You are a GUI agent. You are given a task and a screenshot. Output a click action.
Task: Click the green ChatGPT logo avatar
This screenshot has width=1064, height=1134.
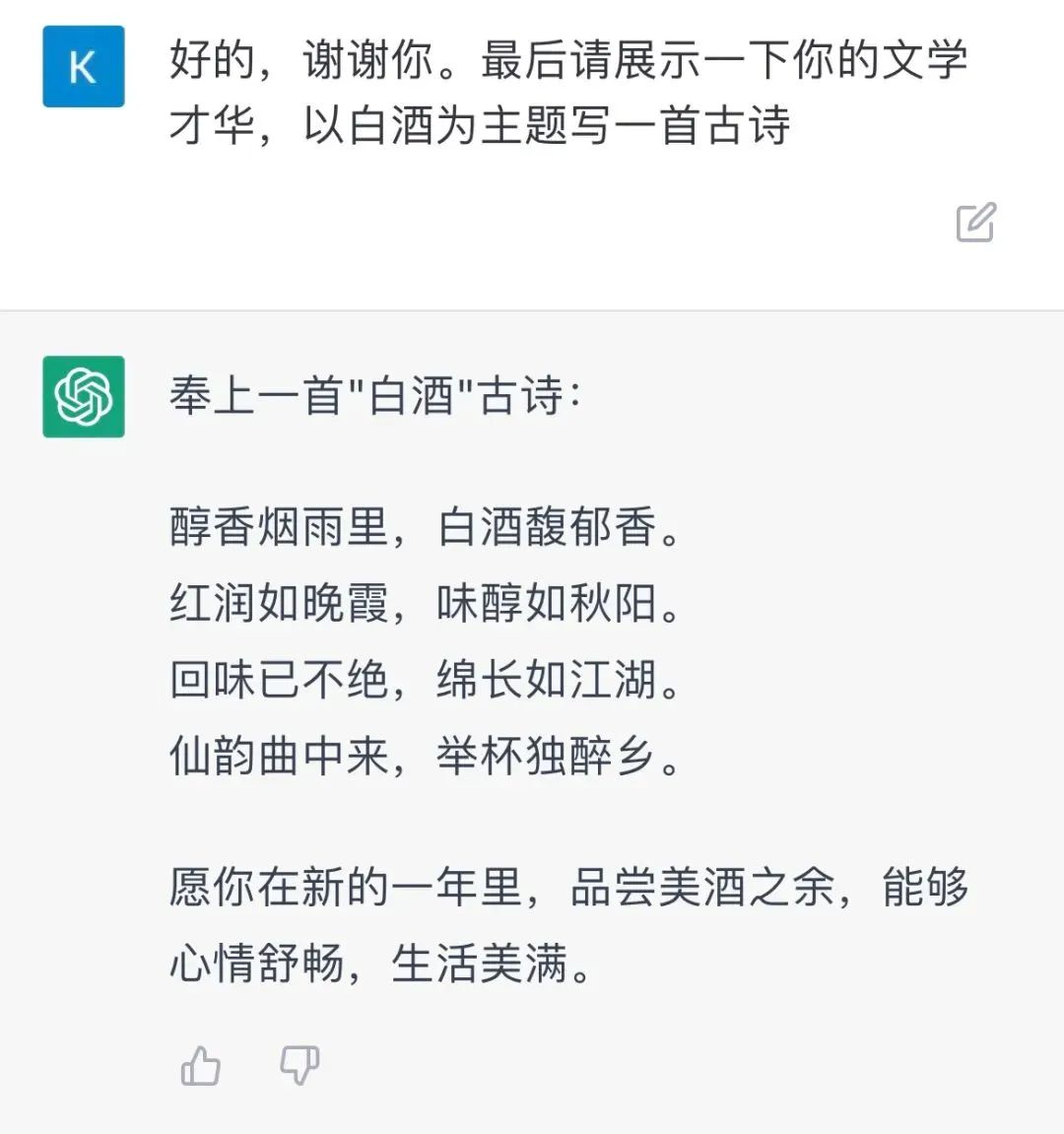coord(84,396)
